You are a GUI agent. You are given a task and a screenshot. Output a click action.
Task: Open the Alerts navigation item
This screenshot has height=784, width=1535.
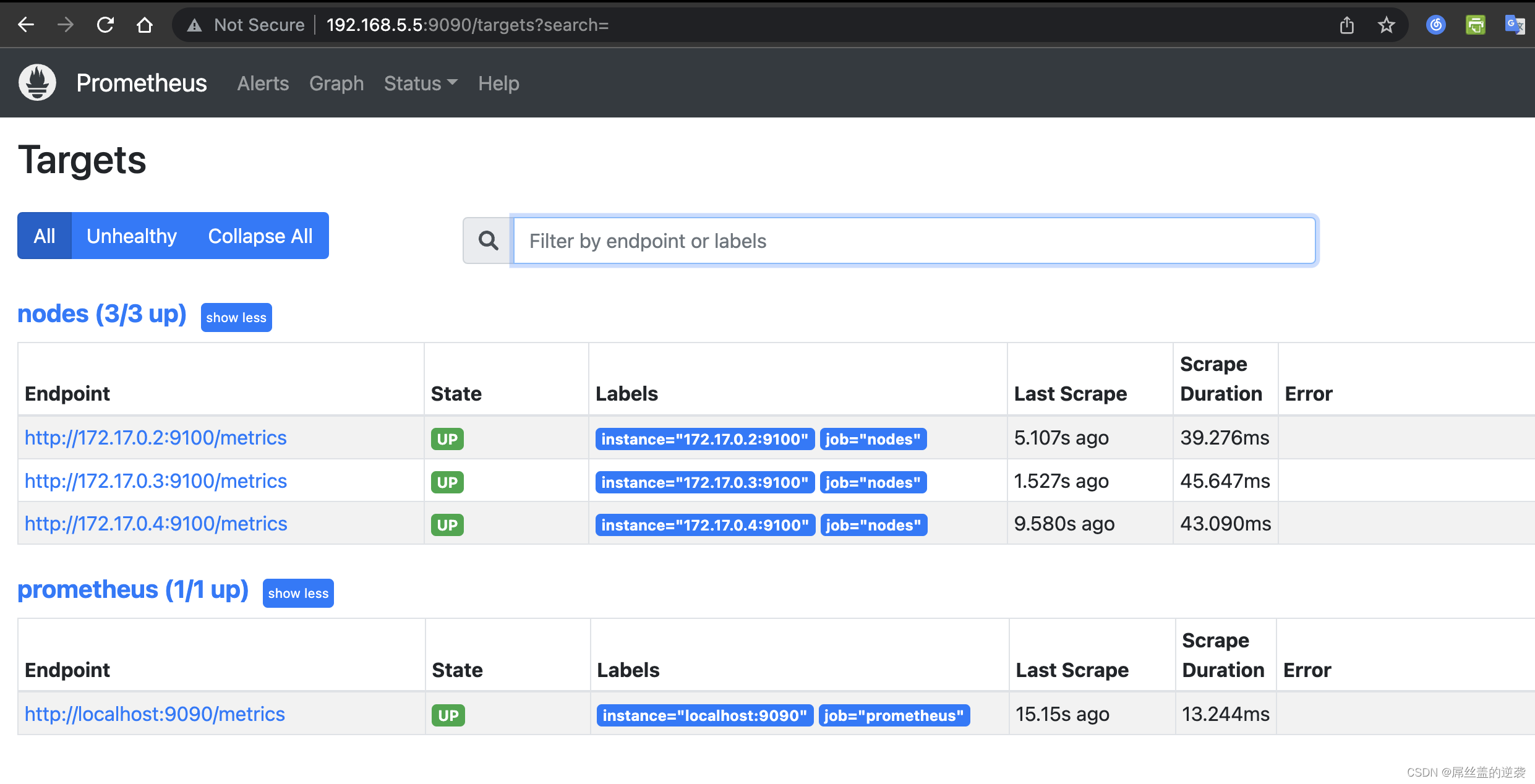pyautogui.click(x=263, y=83)
